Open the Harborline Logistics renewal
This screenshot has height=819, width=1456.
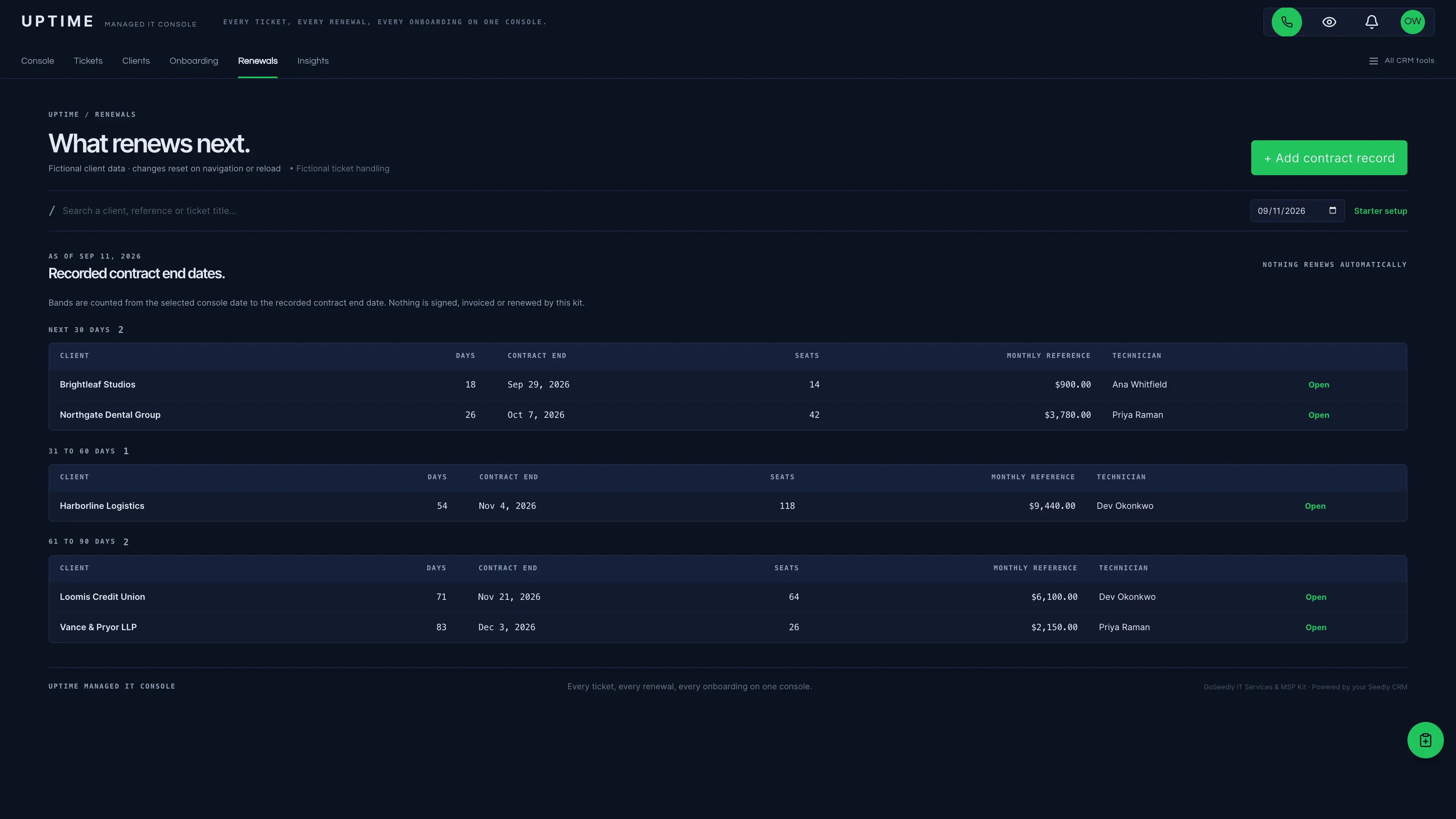tap(1315, 507)
